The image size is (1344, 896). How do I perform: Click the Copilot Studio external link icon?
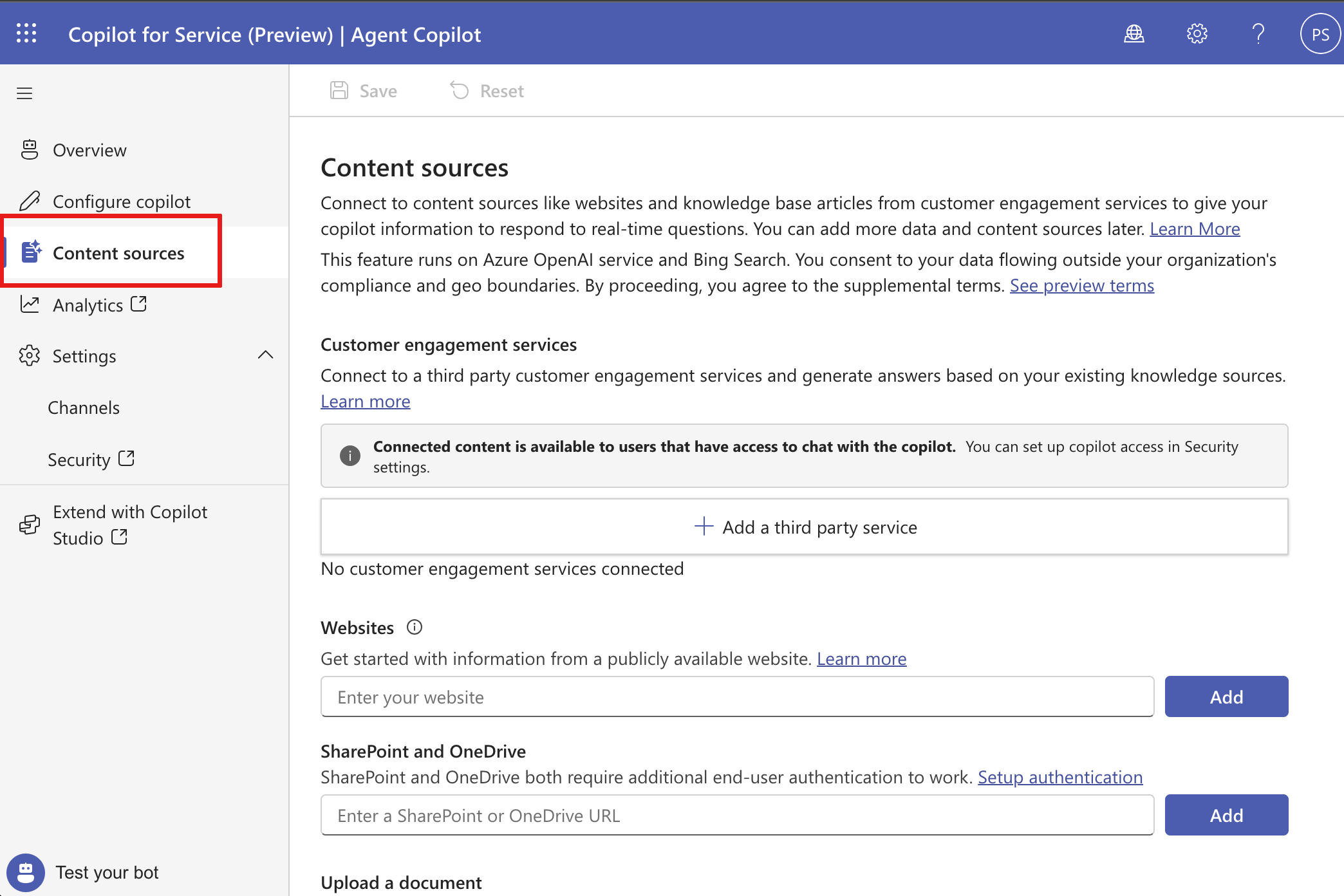(x=120, y=536)
